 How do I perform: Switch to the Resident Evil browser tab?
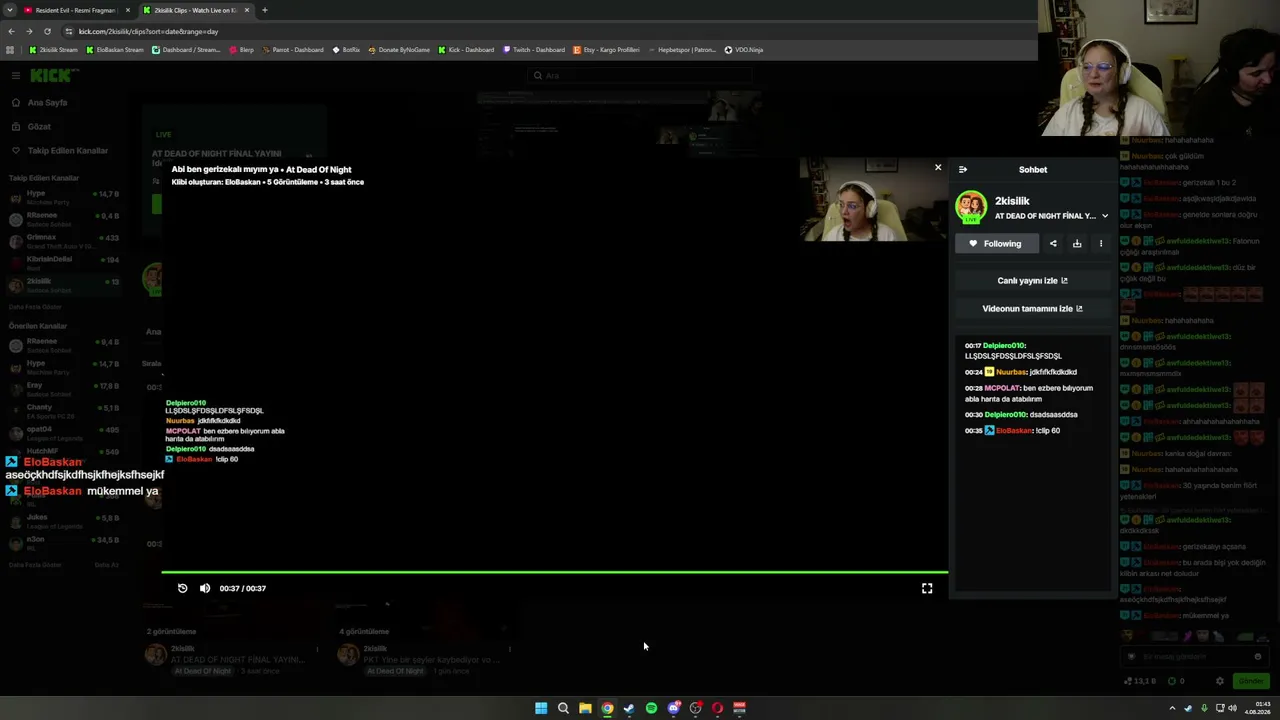pos(76,10)
